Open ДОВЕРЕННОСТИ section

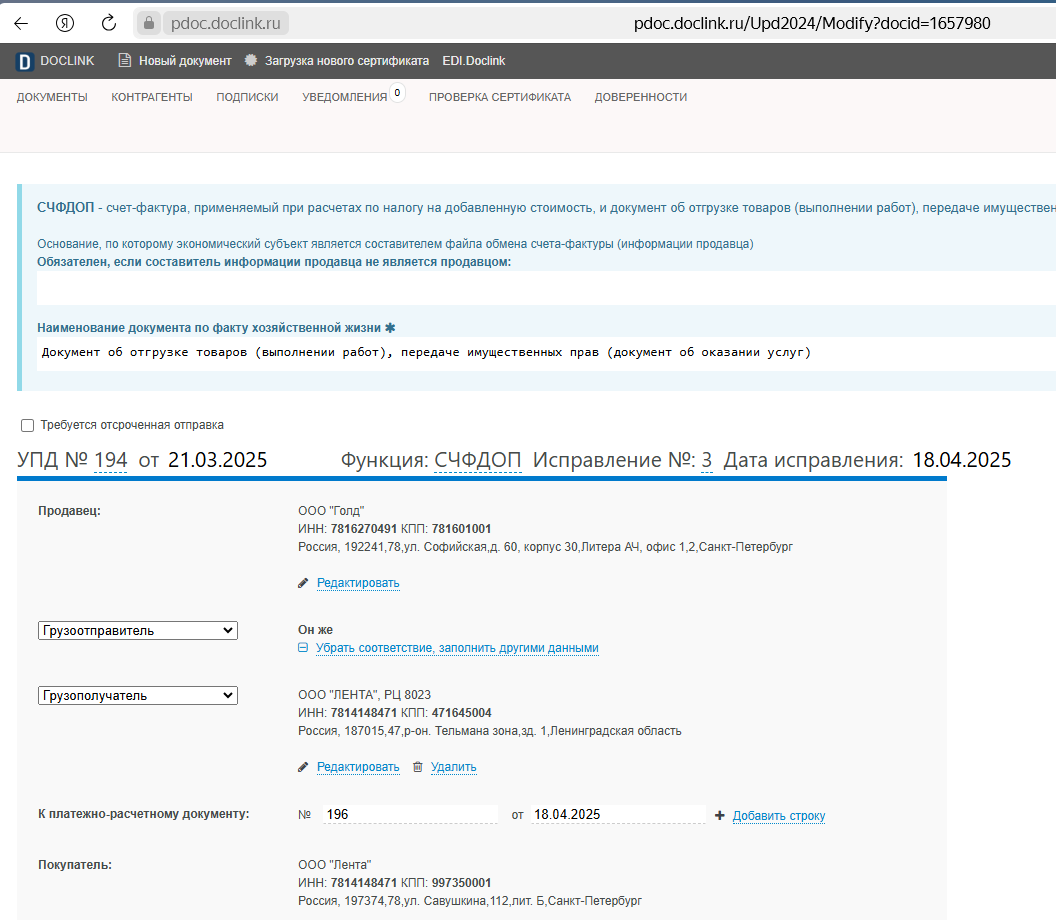tap(640, 97)
